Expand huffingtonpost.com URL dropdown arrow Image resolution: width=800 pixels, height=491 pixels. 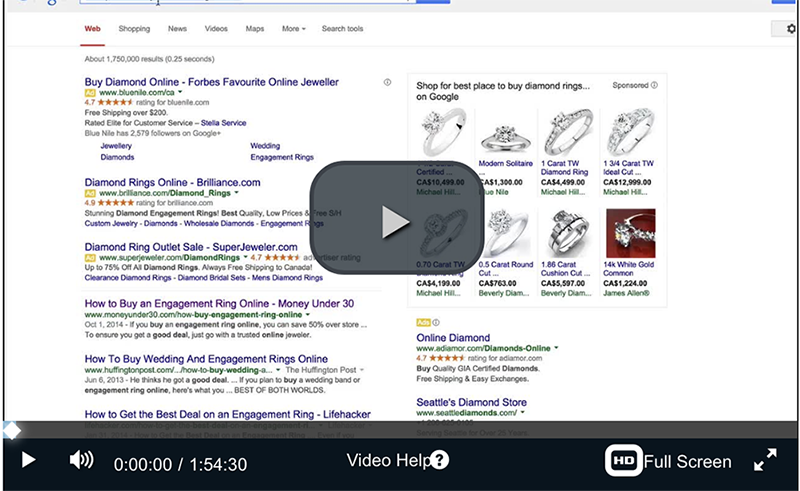278,370
